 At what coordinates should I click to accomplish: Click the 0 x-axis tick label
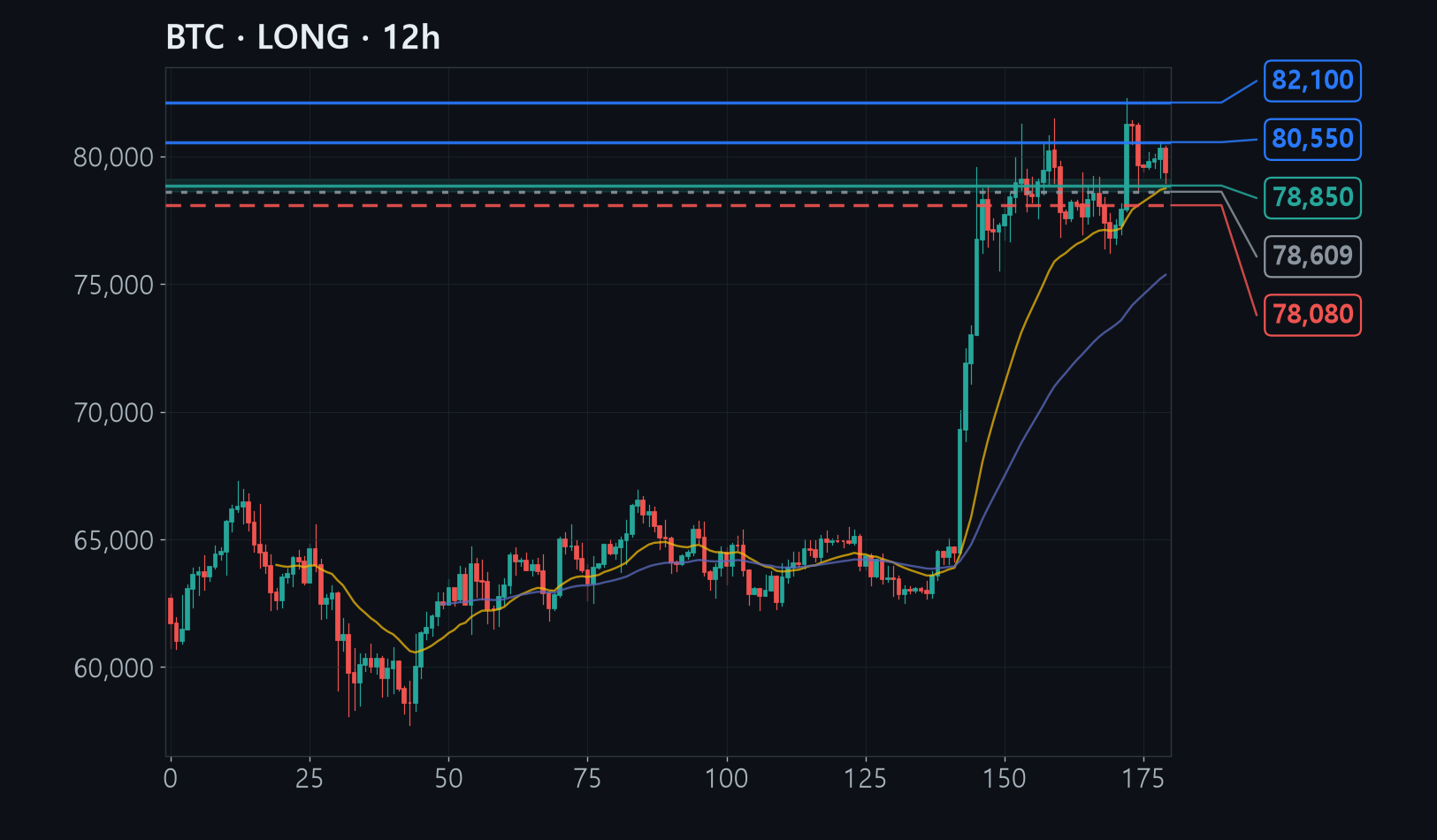171,779
